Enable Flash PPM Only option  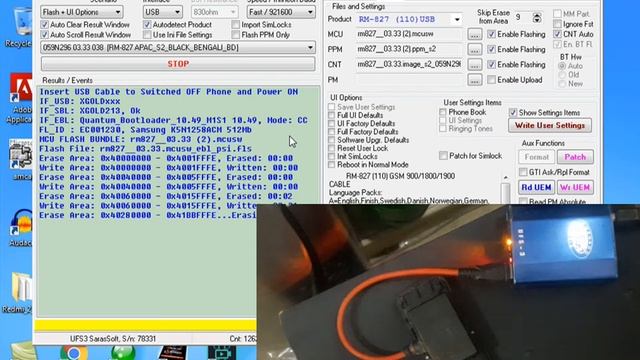(x=236, y=35)
